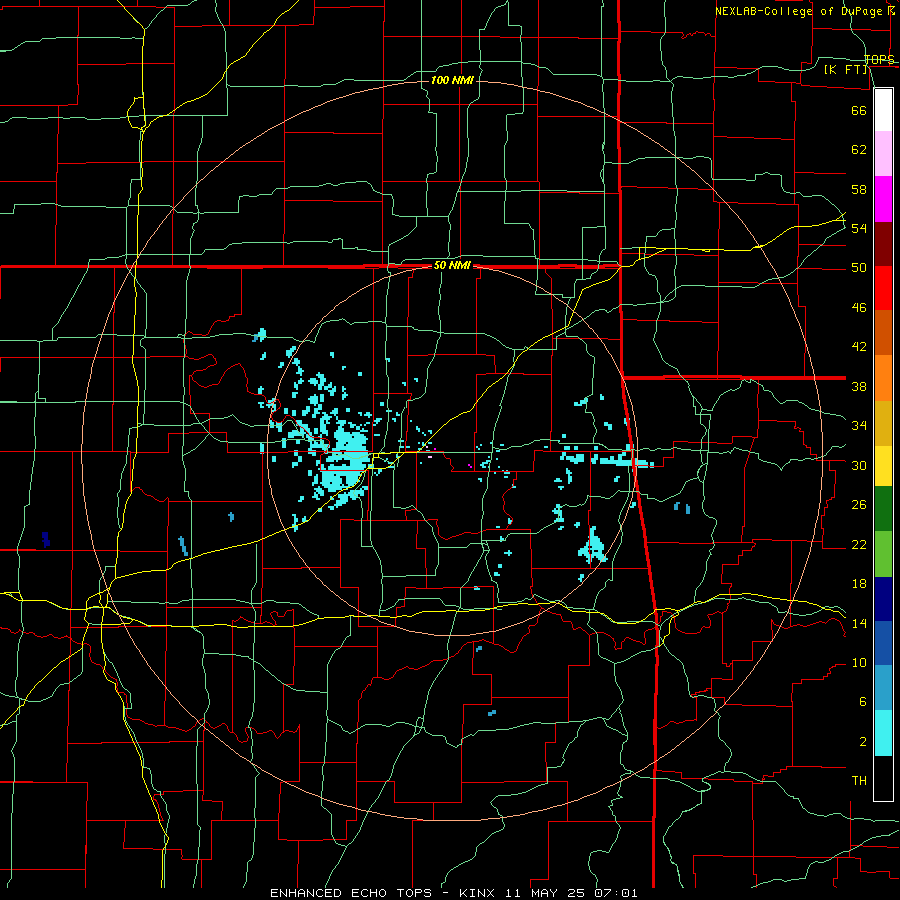Select the 54 value on legend
900x900 pixels.
pyautogui.click(x=859, y=228)
